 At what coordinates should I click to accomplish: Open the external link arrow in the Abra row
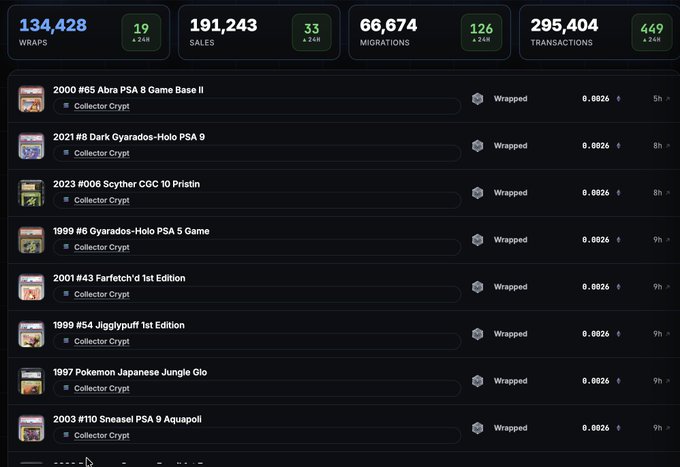point(668,99)
